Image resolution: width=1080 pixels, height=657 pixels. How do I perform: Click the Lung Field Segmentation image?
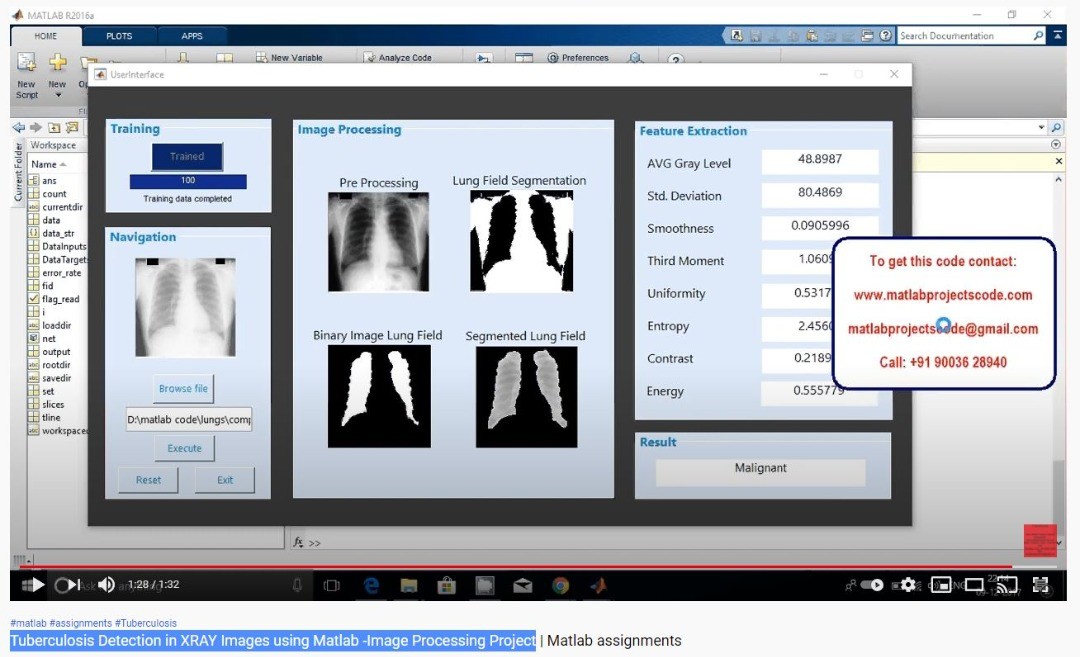click(x=521, y=241)
